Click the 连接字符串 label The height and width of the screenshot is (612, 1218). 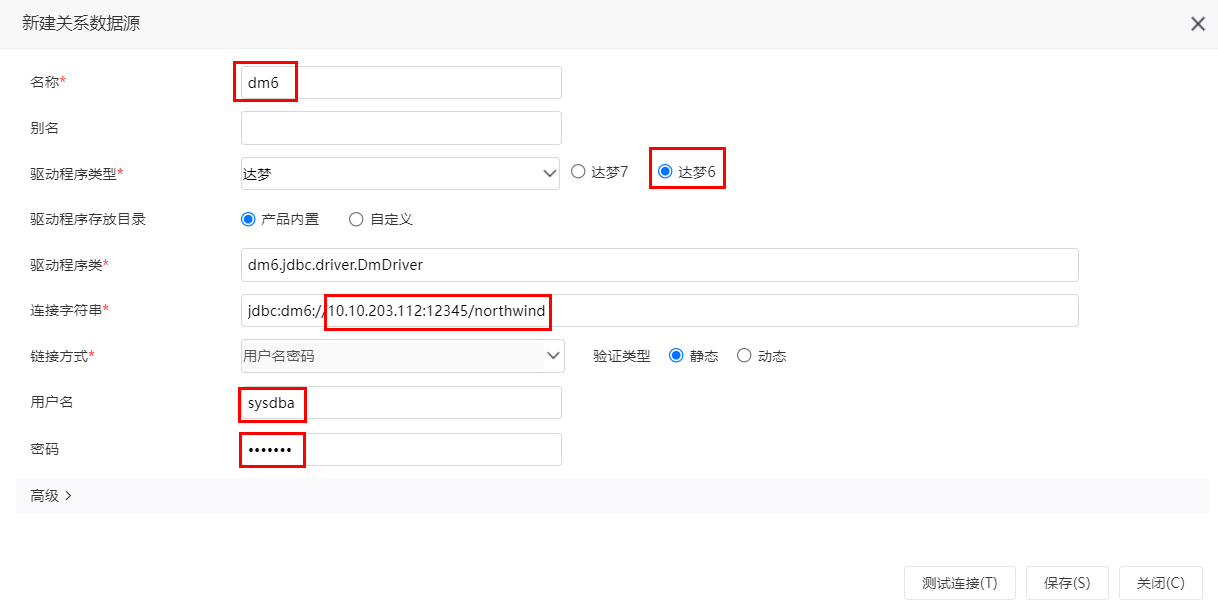(x=66, y=310)
